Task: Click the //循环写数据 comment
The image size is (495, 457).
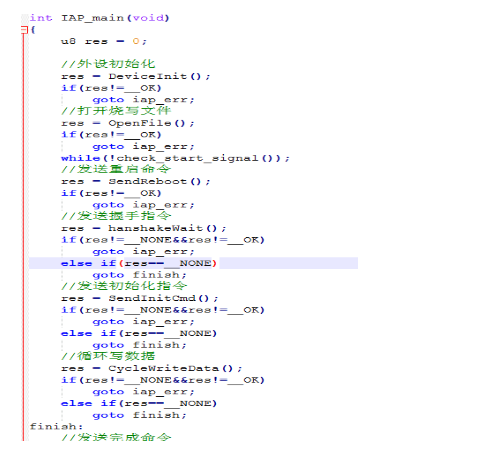Action: [108, 356]
